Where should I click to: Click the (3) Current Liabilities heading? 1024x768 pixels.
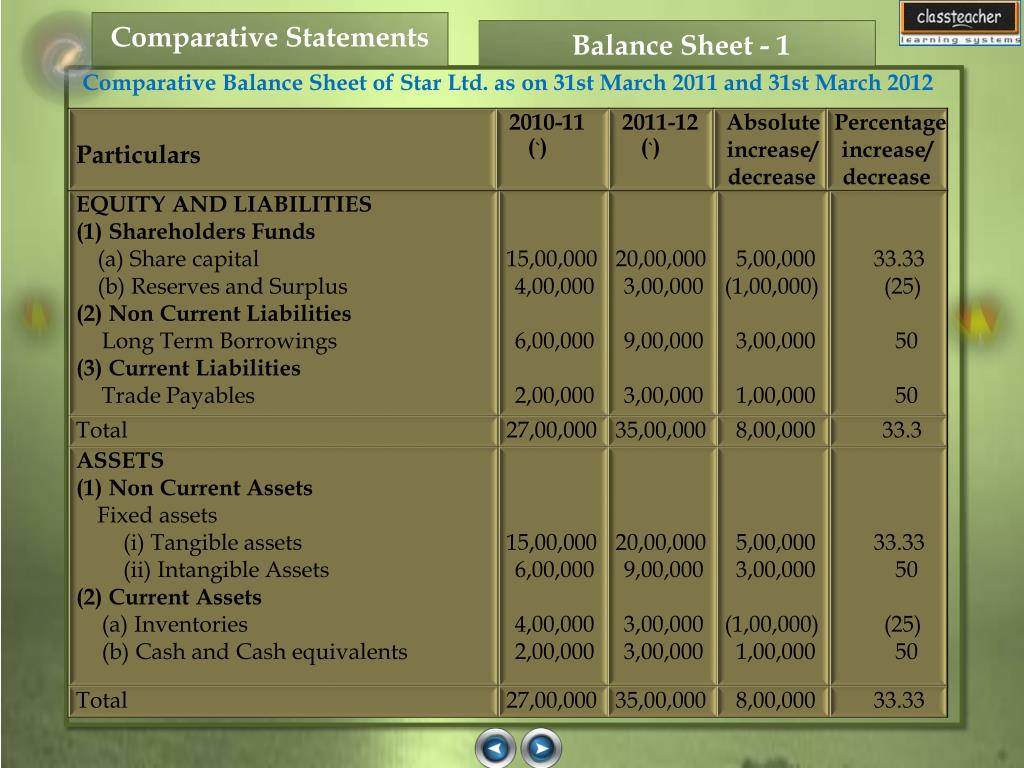coord(188,368)
